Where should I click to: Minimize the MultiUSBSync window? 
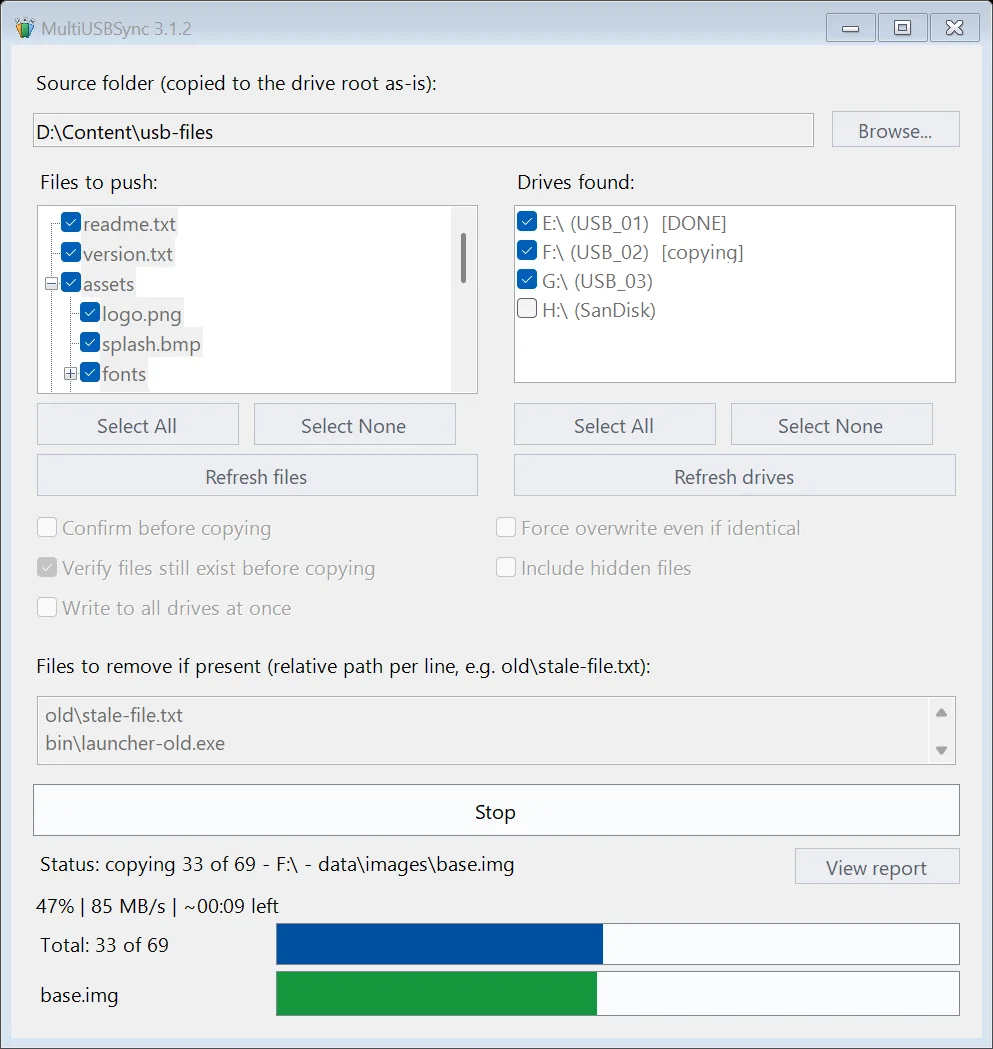850,28
